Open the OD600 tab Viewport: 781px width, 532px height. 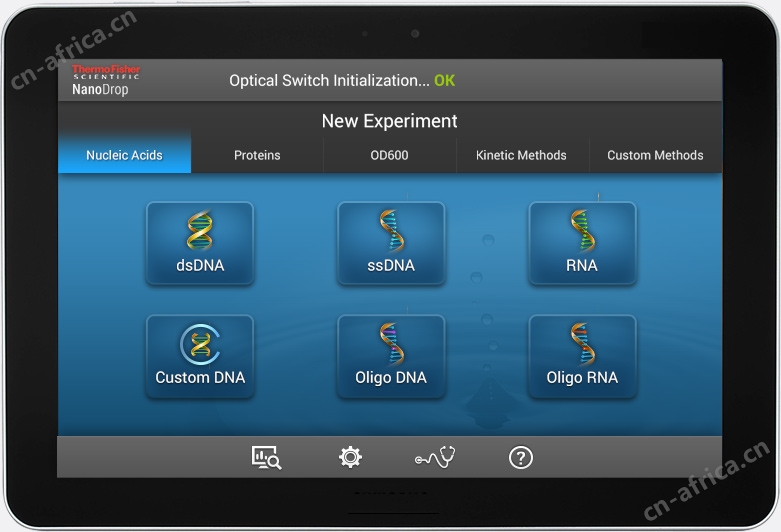pos(390,155)
